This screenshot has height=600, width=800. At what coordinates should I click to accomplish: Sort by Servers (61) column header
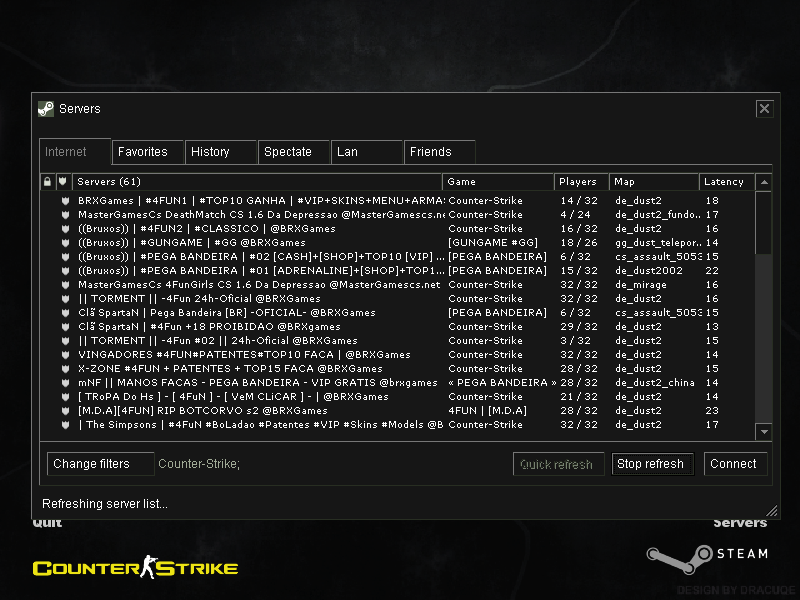pyautogui.click(x=257, y=182)
